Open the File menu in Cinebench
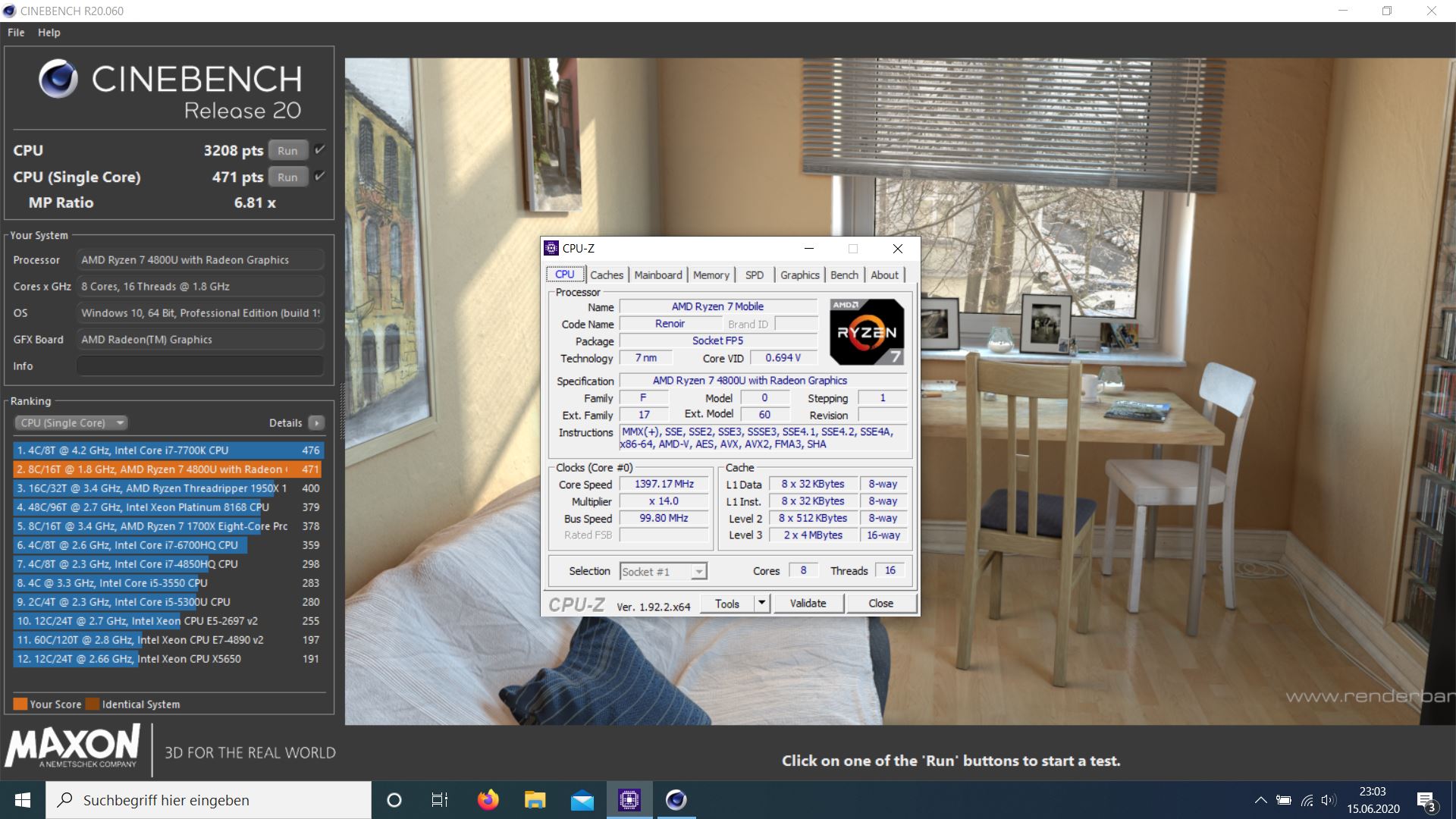Screen dimensions: 1456x819 [x=16, y=33]
